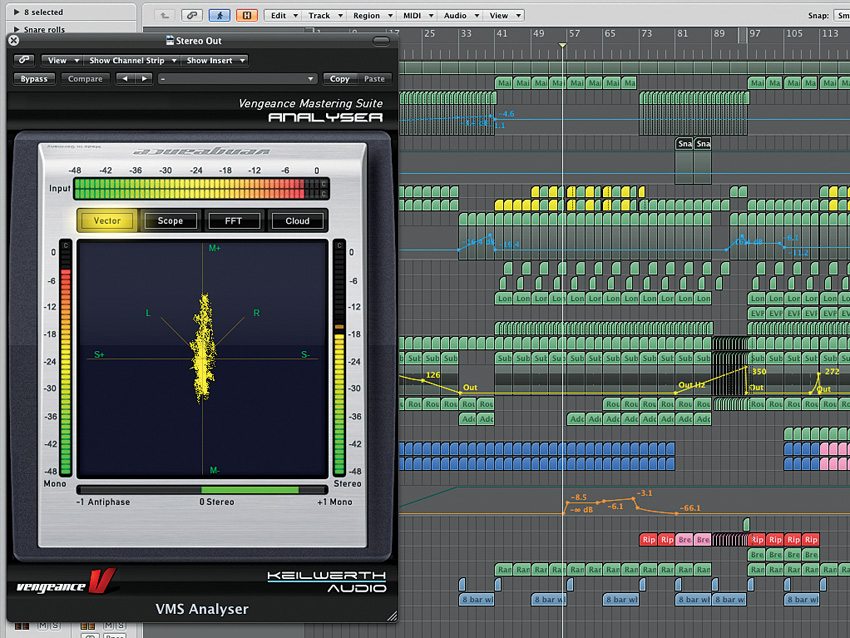Open the Region menu
Viewport: 850px width, 638px height.
click(370, 16)
